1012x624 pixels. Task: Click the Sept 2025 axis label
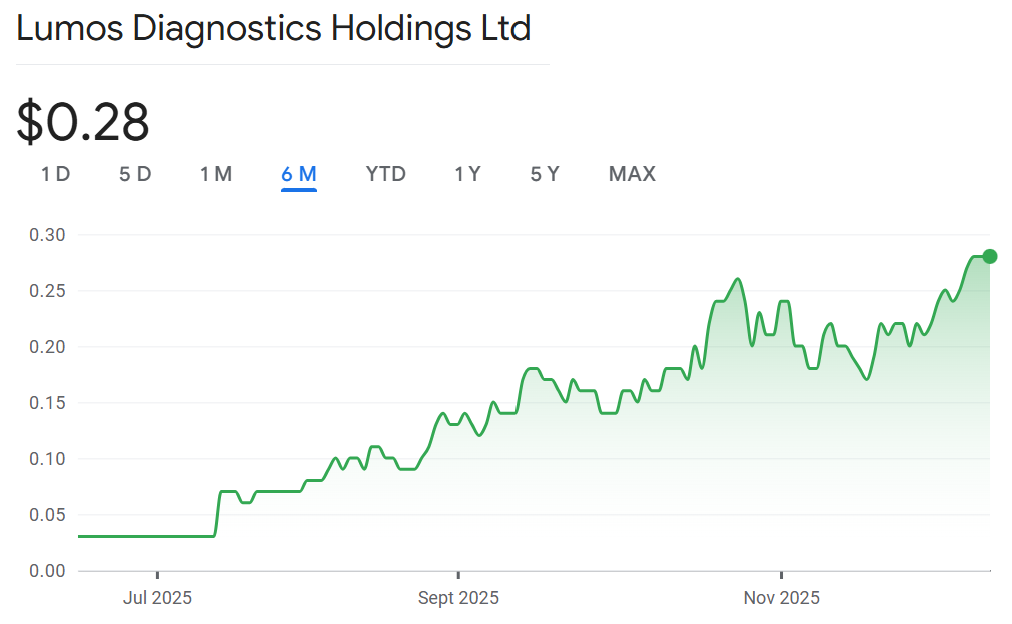(458, 597)
